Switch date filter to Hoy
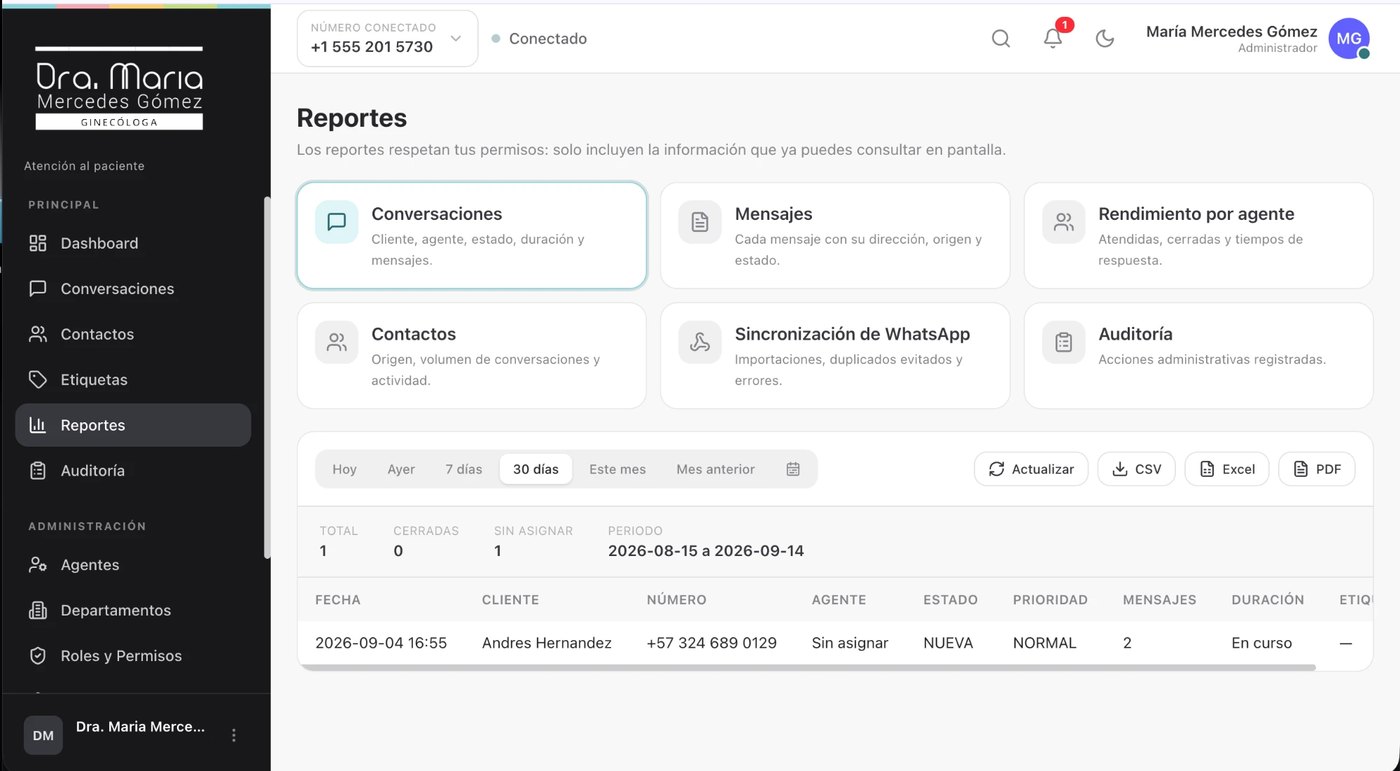The width and height of the screenshot is (1400, 771). click(345, 469)
